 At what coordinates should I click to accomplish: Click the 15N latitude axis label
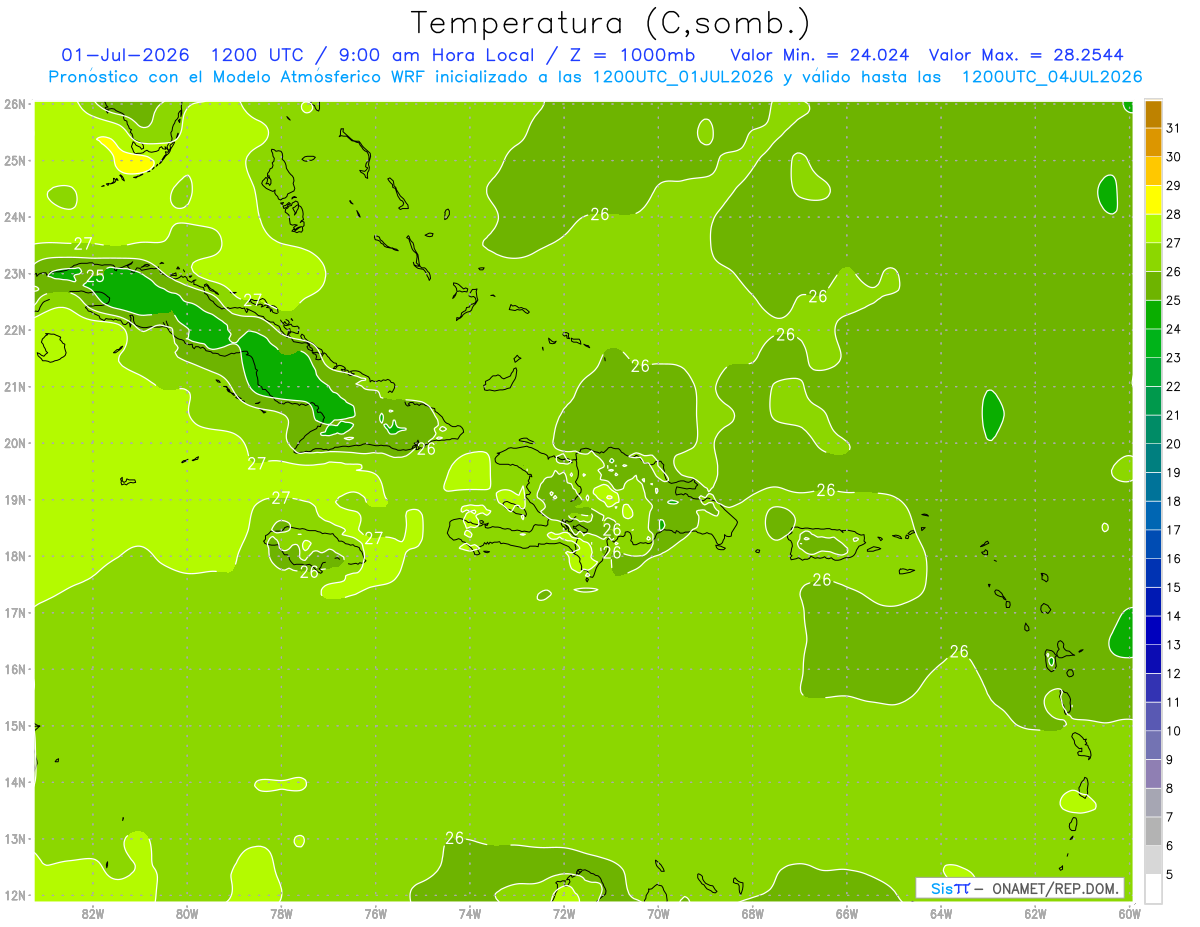coord(15,725)
